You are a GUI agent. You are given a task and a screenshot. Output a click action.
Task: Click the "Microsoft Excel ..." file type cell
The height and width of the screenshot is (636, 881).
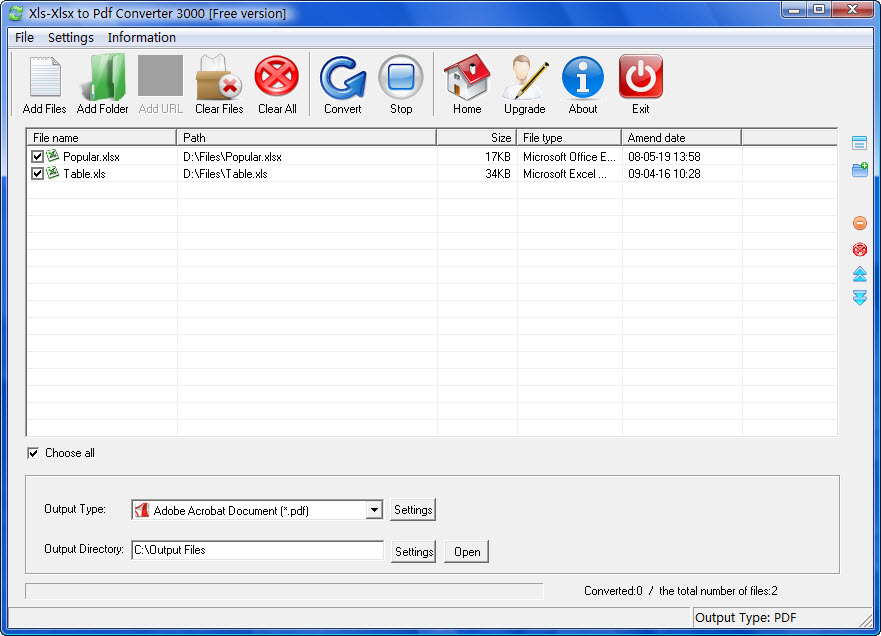(x=565, y=174)
